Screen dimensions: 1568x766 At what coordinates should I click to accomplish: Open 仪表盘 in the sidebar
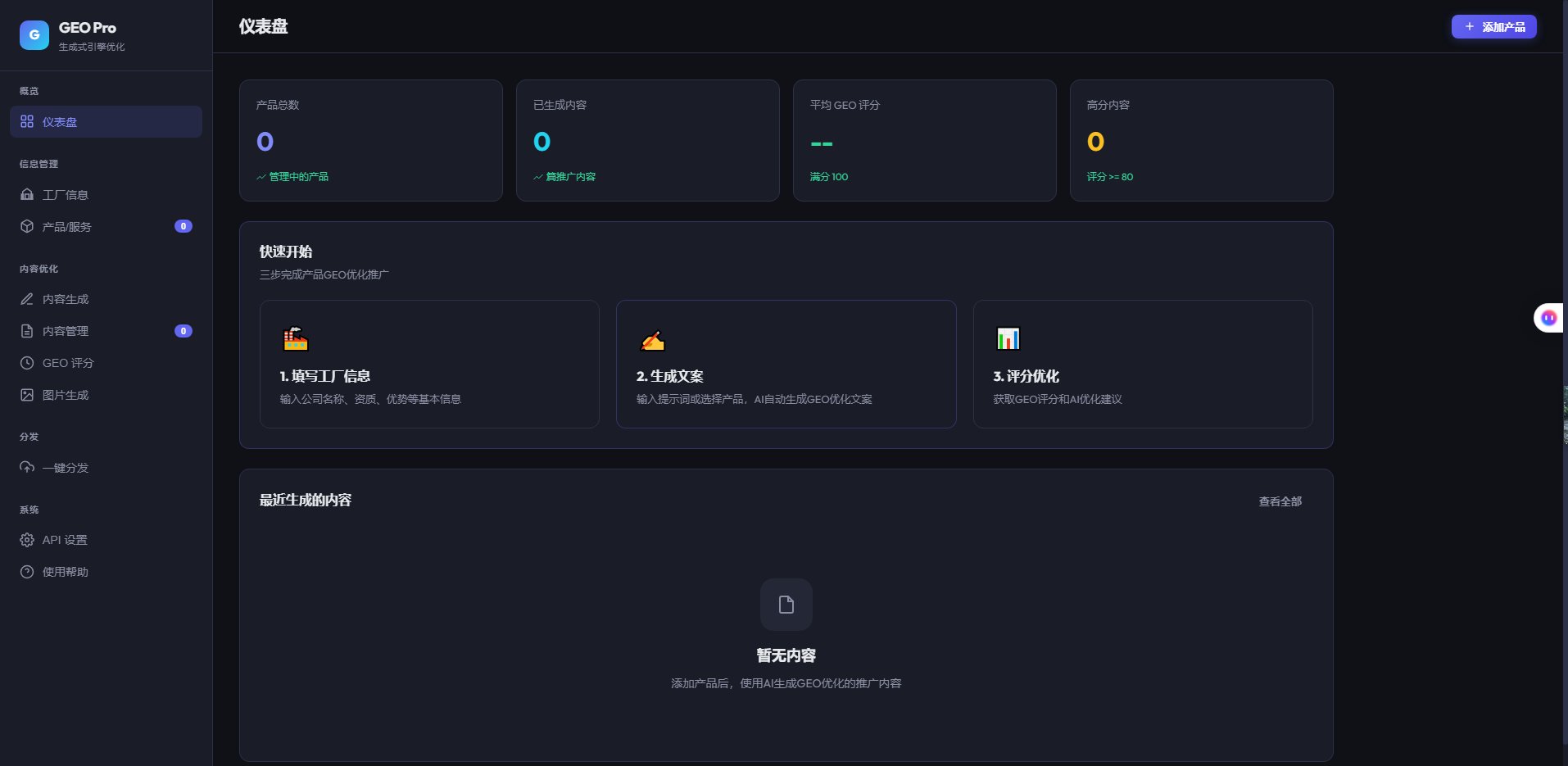106,122
